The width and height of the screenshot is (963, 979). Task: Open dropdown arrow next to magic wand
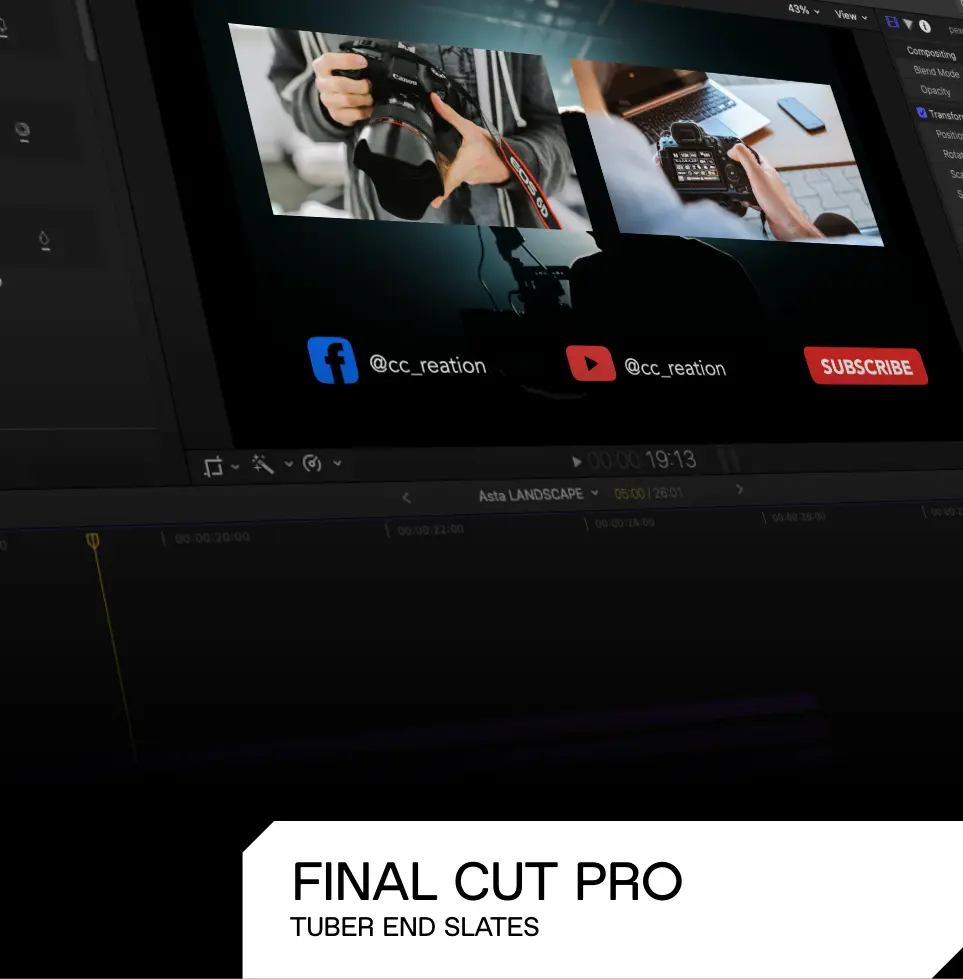[289, 464]
